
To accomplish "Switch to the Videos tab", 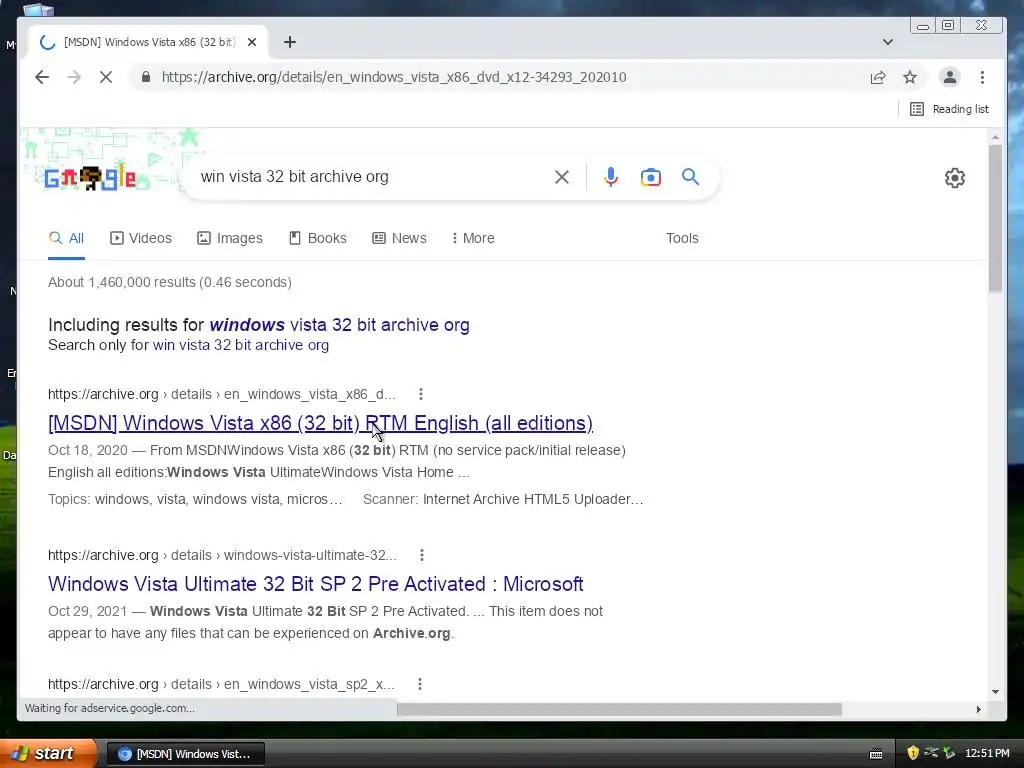I will pos(141,238).
